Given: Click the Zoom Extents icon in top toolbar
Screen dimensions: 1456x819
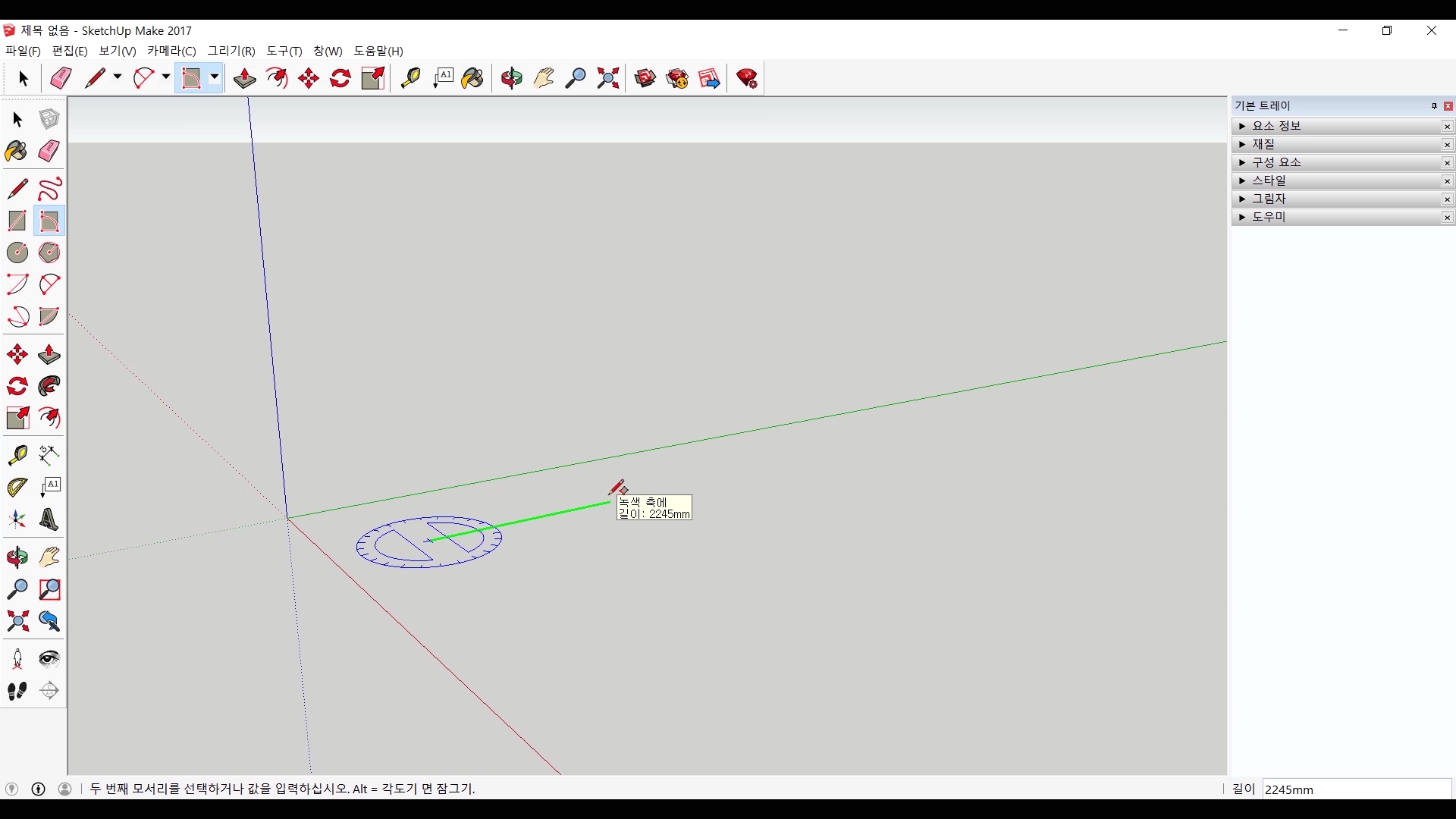Looking at the screenshot, I should click(607, 78).
